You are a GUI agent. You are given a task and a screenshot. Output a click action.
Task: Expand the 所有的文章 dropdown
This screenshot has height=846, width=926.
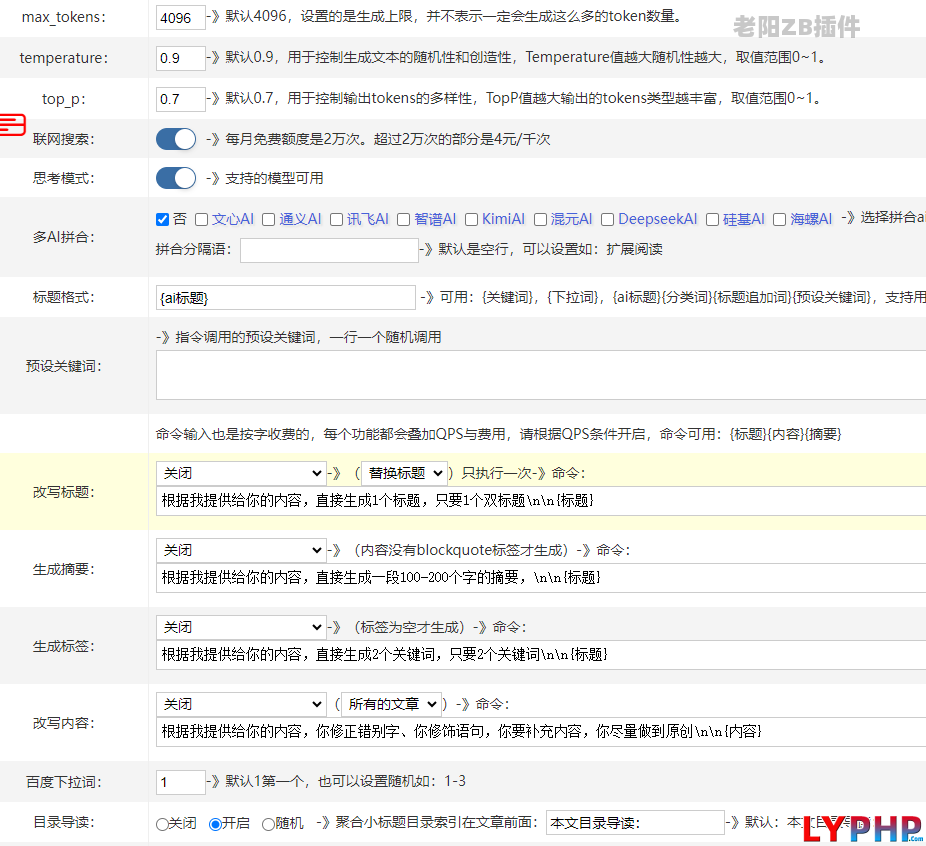point(391,704)
